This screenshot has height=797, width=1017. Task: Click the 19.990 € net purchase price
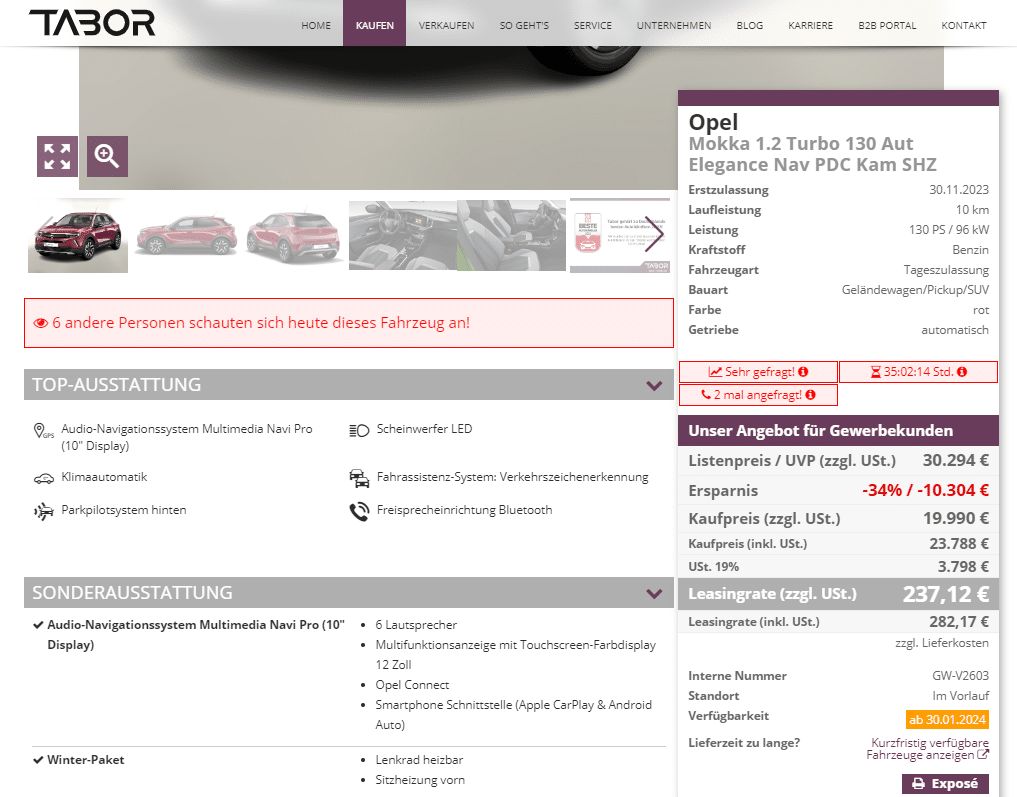pos(956,519)
